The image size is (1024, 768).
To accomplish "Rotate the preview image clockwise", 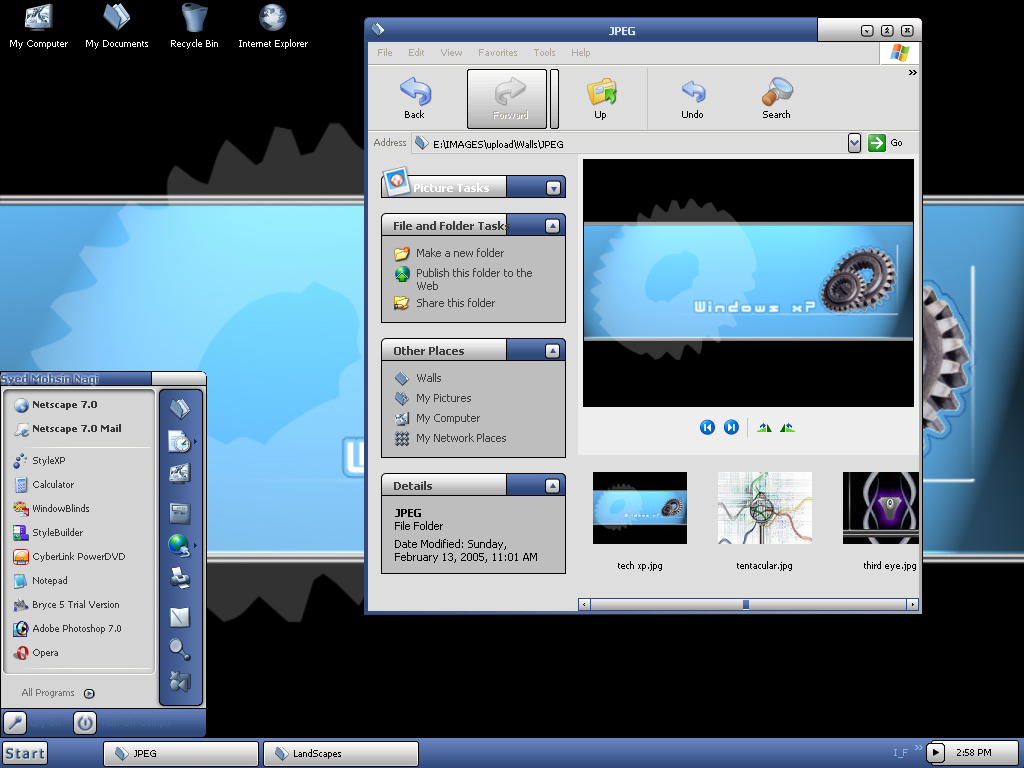I will 764,428.
